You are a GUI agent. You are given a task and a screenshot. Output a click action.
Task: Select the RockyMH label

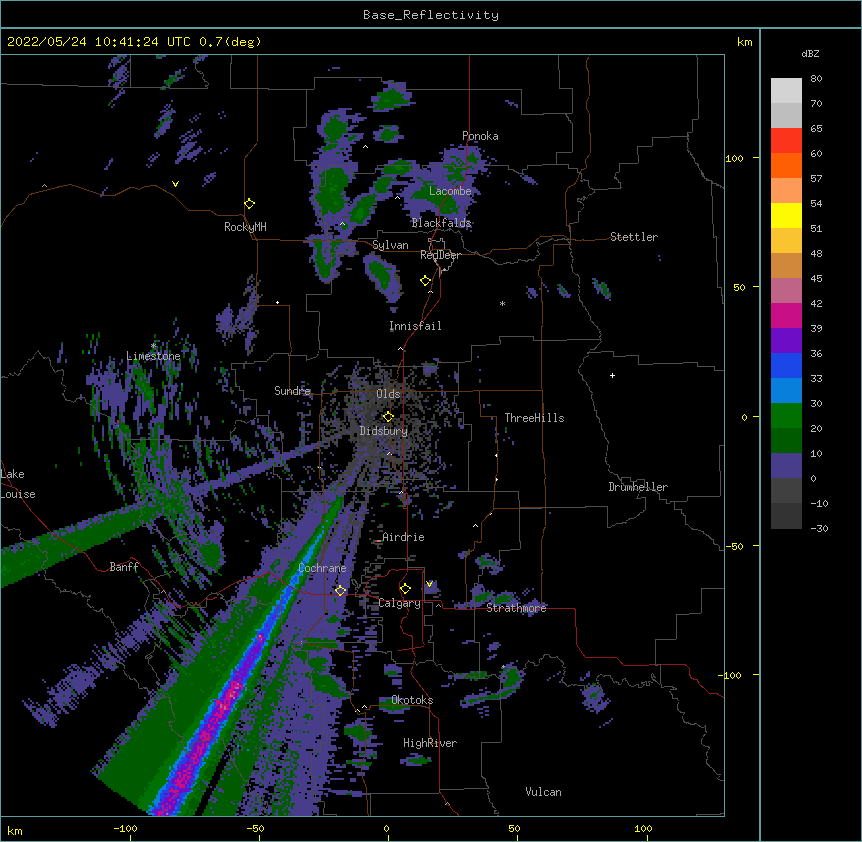tap(245, 227)
